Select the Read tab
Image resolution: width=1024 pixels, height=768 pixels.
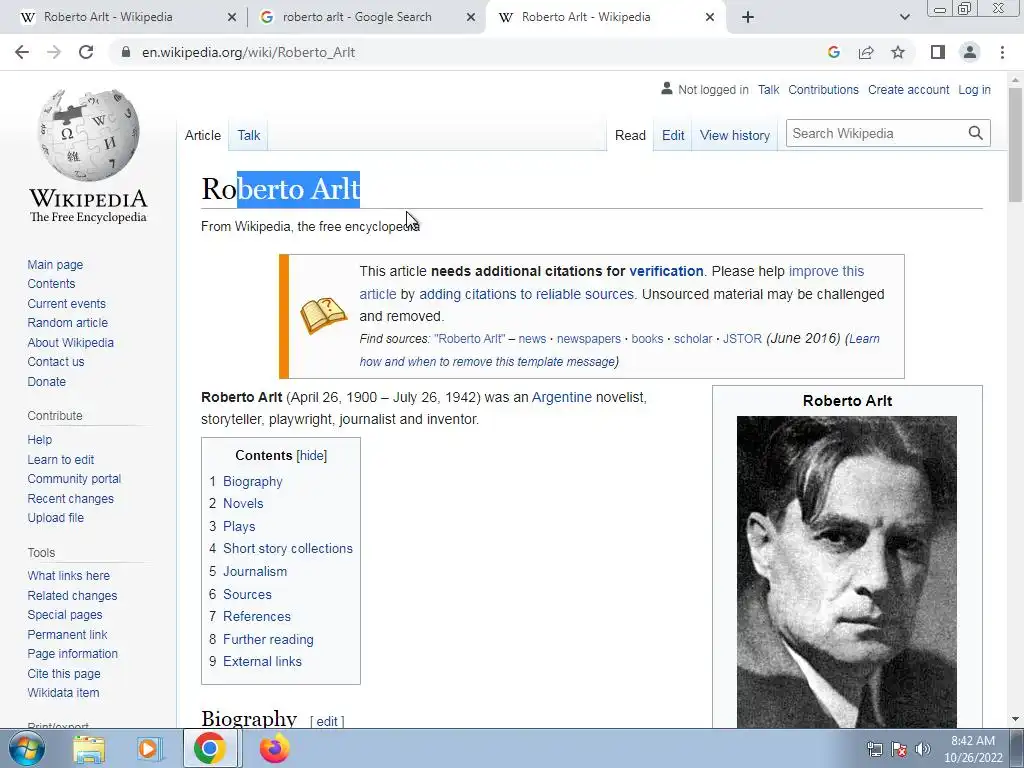point(630,135)
